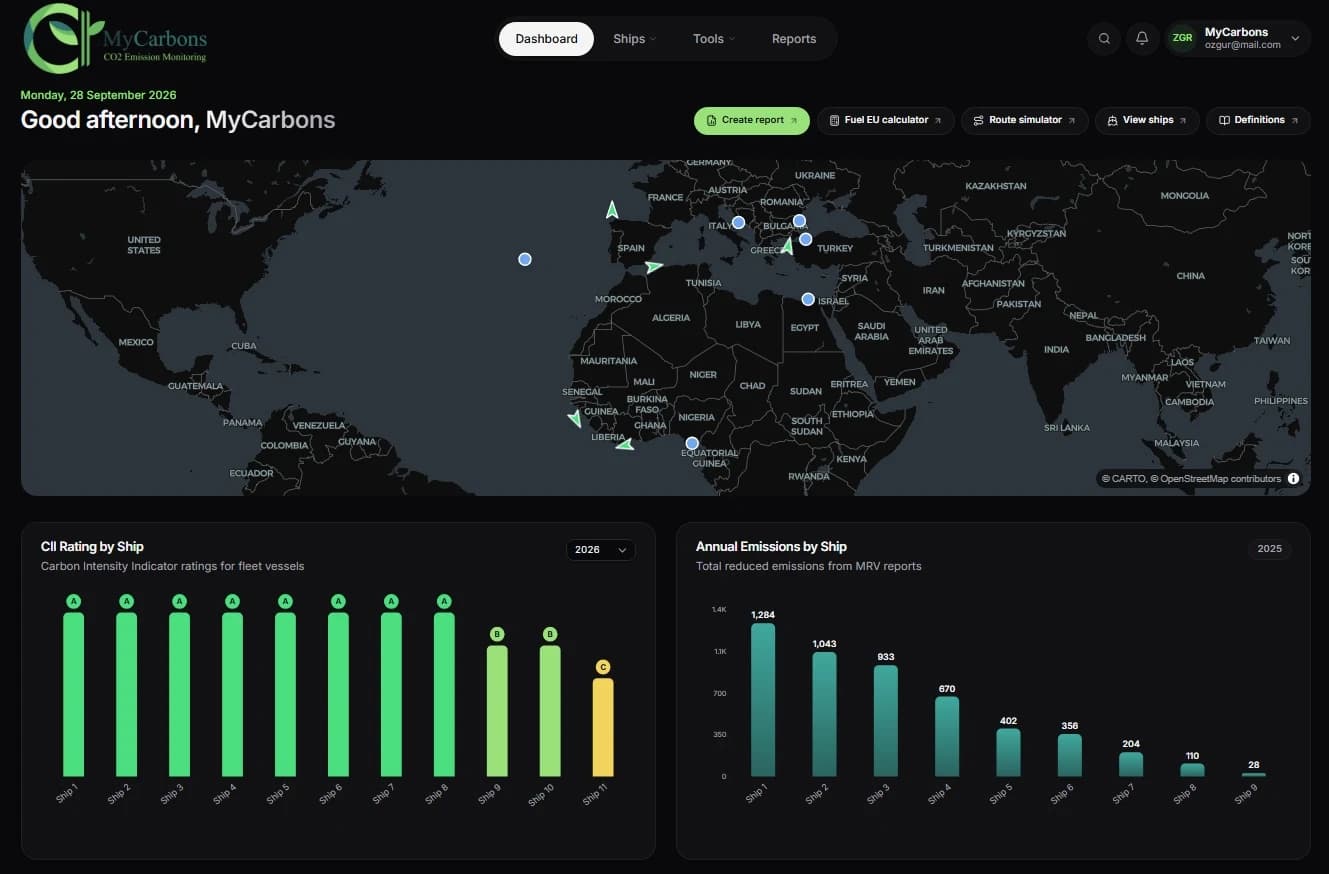1329x874 pixels.
Task: Select the ship arrow near Liberia
Action: pos(625,445)
